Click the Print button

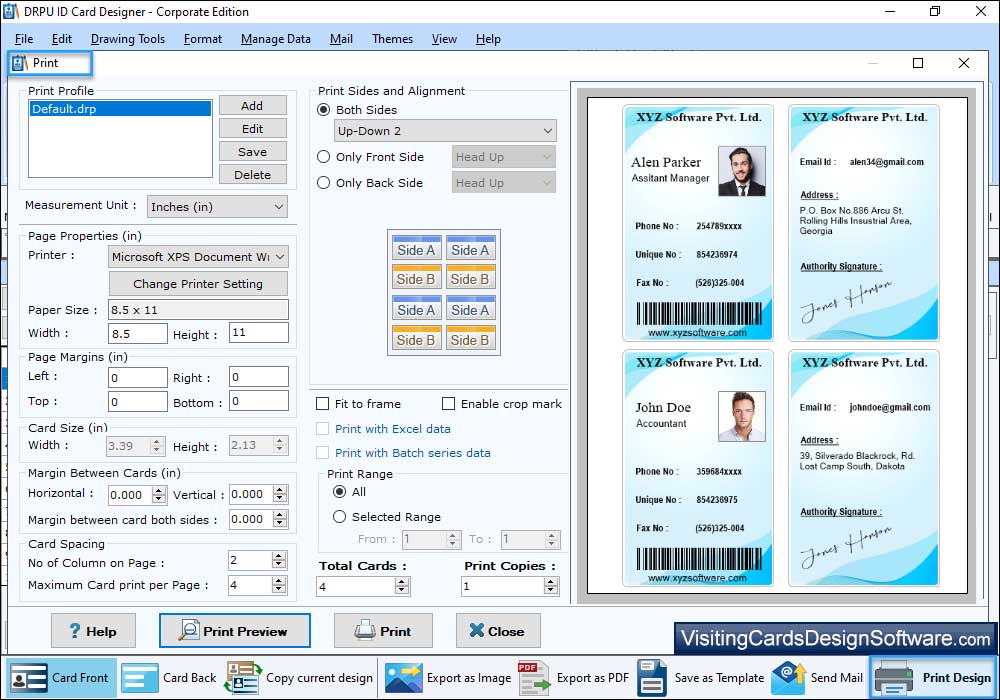click(383, 631)
